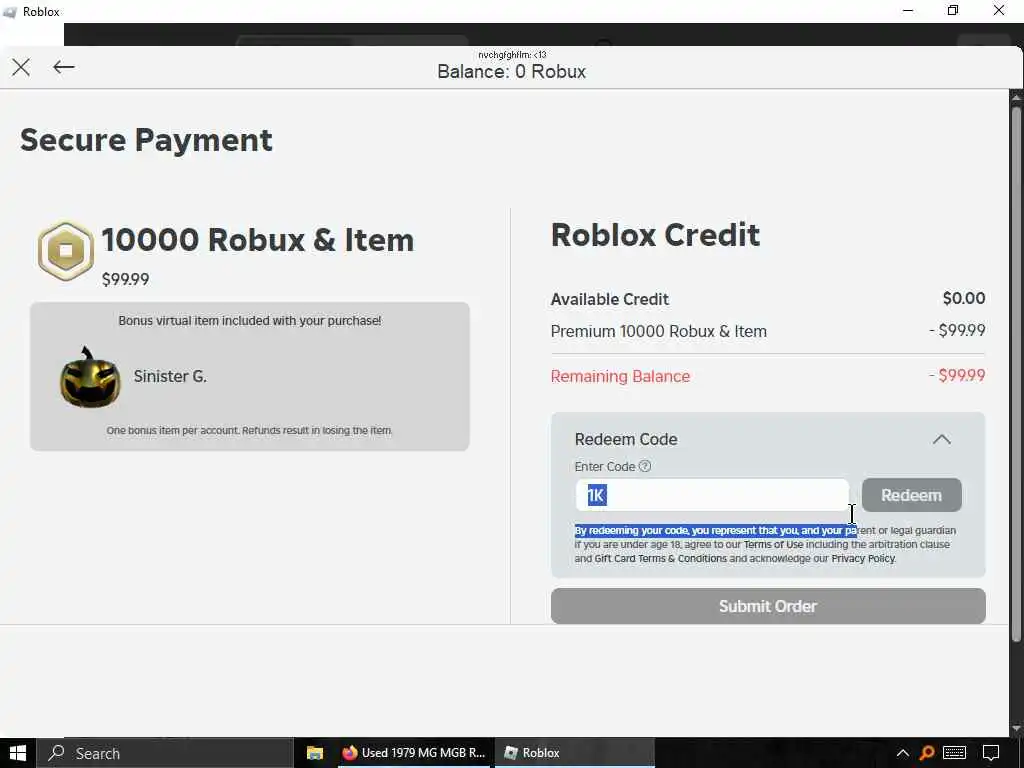Click the page vertical scrollbar thumb
Image resolution: width=1024 pixels, height=768 pixels.
pos(1016,372)
